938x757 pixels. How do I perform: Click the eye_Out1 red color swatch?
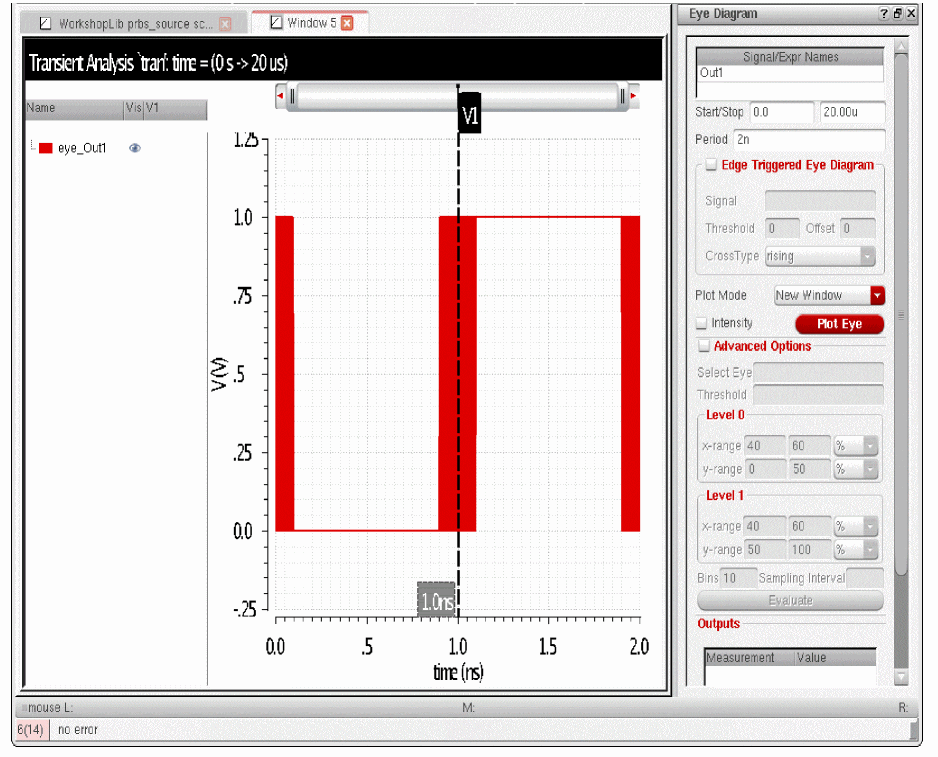(x=45, y=148)
